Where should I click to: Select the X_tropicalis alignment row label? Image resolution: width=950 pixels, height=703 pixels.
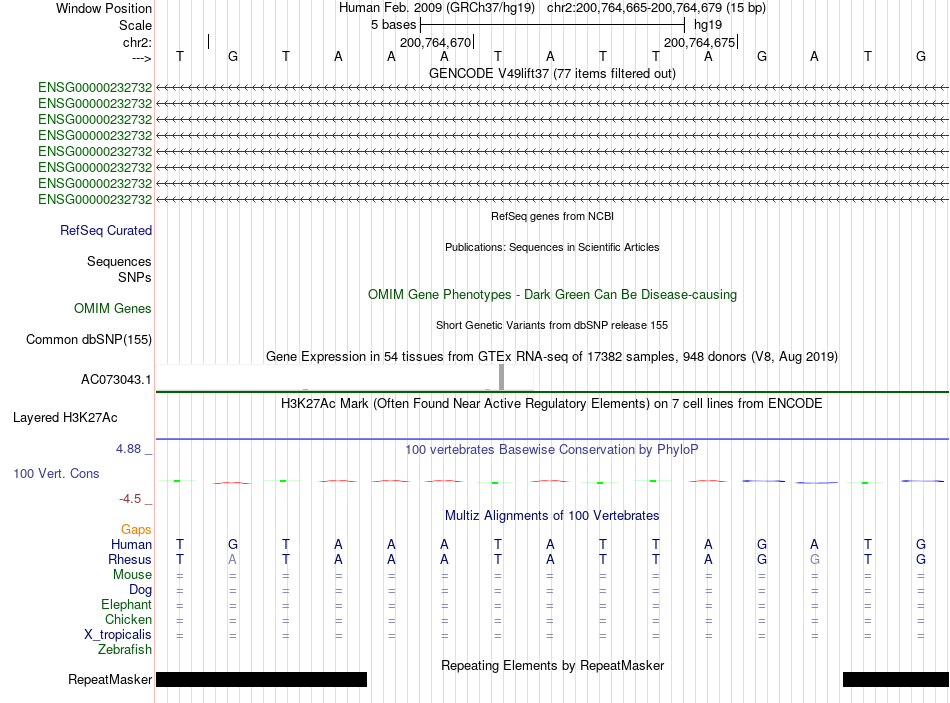[x=118, y=635]
